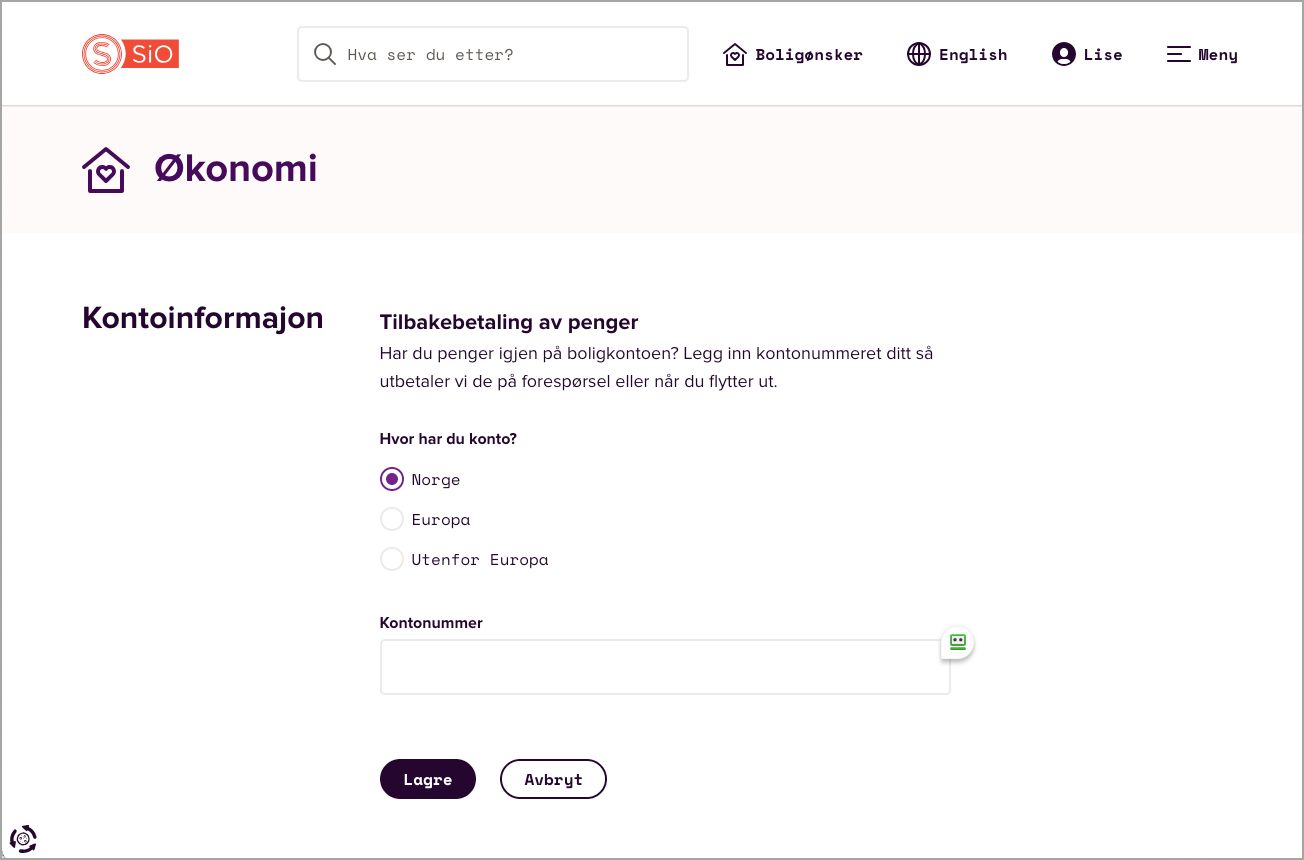Viewport: 1304px width, 860px height.
Task: Select the Norge radio option
Action: [x=392, y=479]
